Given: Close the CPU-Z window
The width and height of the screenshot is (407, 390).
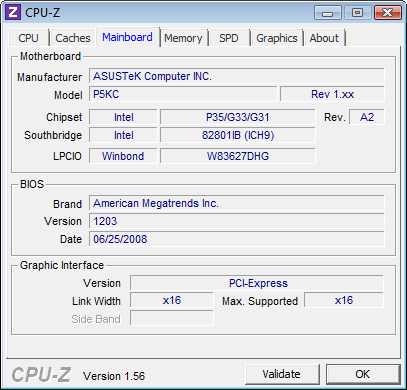Looking at the screenshot, I should [x=387, y=13].
